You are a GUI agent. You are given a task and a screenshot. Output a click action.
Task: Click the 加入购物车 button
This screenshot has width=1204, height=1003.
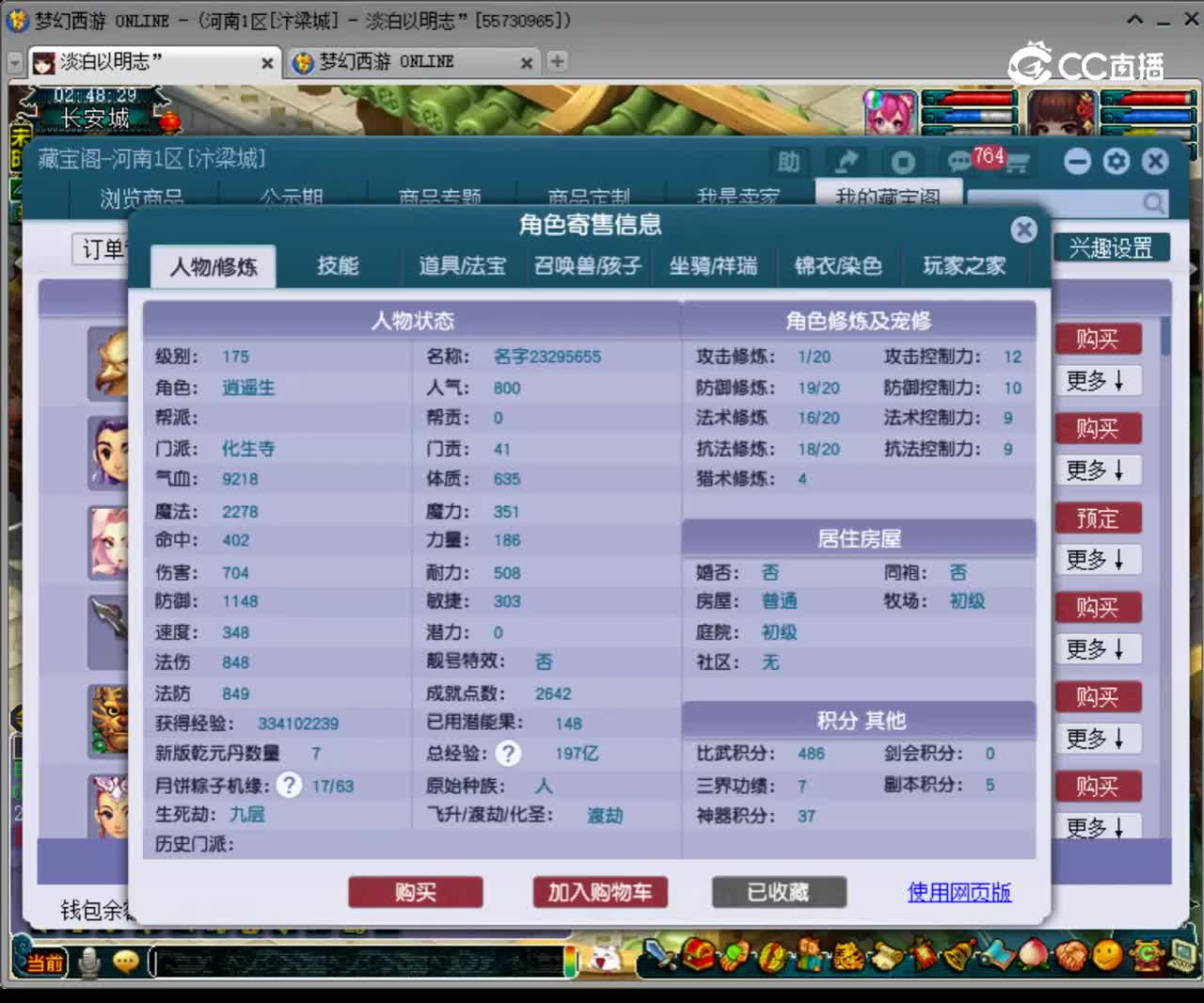tap(600, 892)
